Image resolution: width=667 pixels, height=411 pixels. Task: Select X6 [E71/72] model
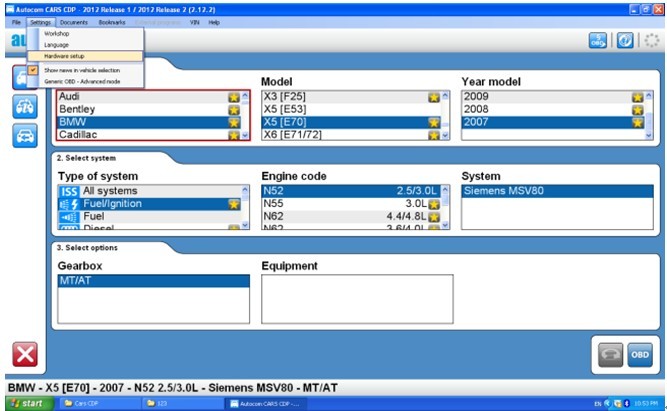click(x=351, y=134)
